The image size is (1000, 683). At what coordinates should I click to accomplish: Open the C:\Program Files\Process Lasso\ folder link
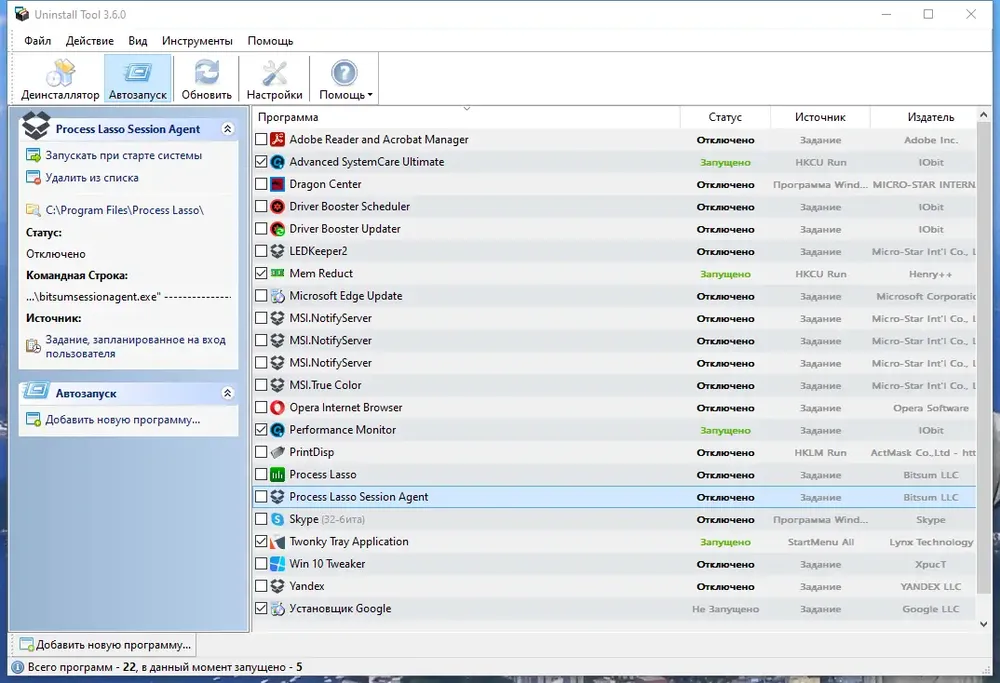(124, 210)
